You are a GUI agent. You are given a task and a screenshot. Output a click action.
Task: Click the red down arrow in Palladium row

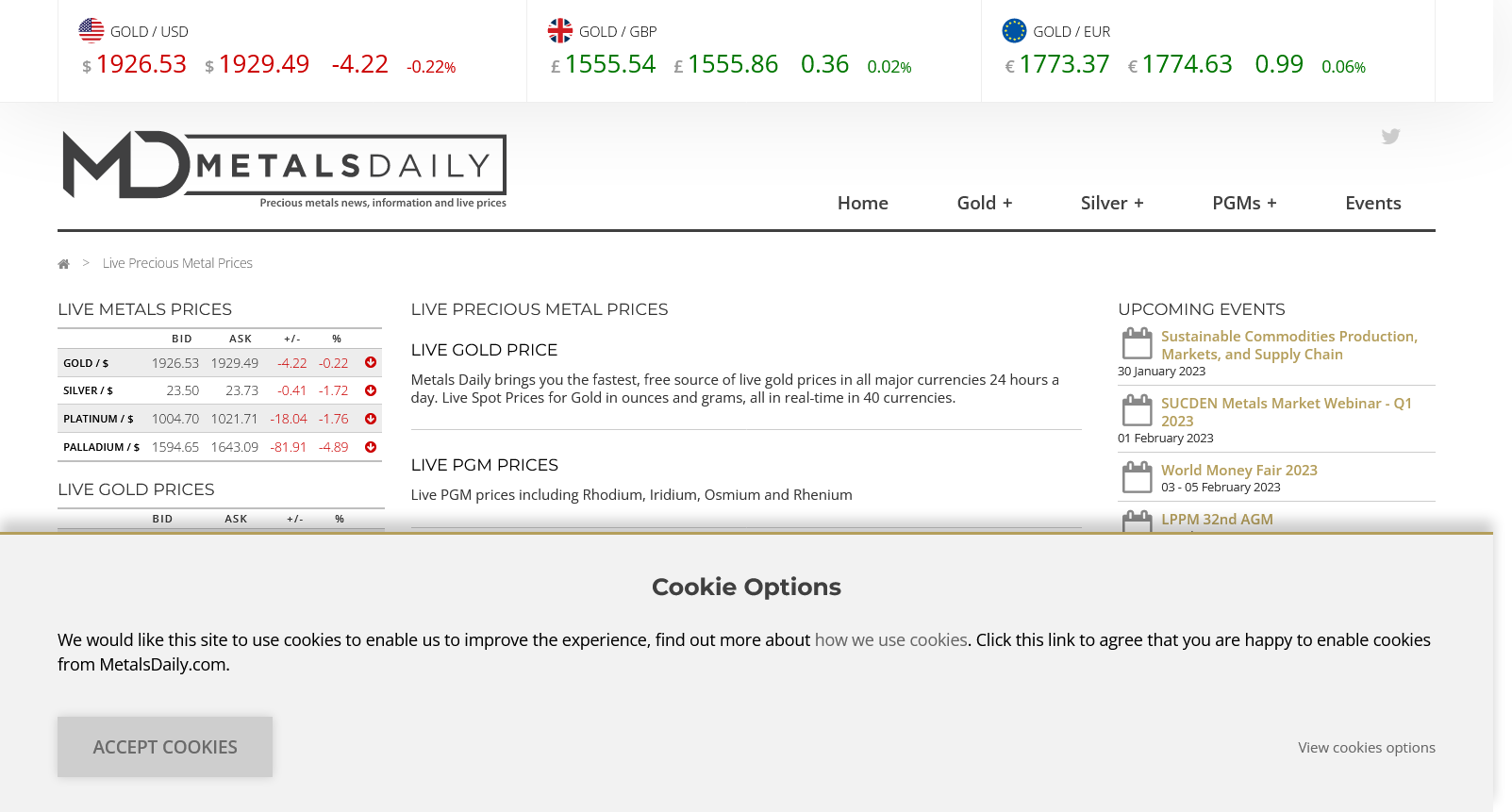tap(371, 447)
